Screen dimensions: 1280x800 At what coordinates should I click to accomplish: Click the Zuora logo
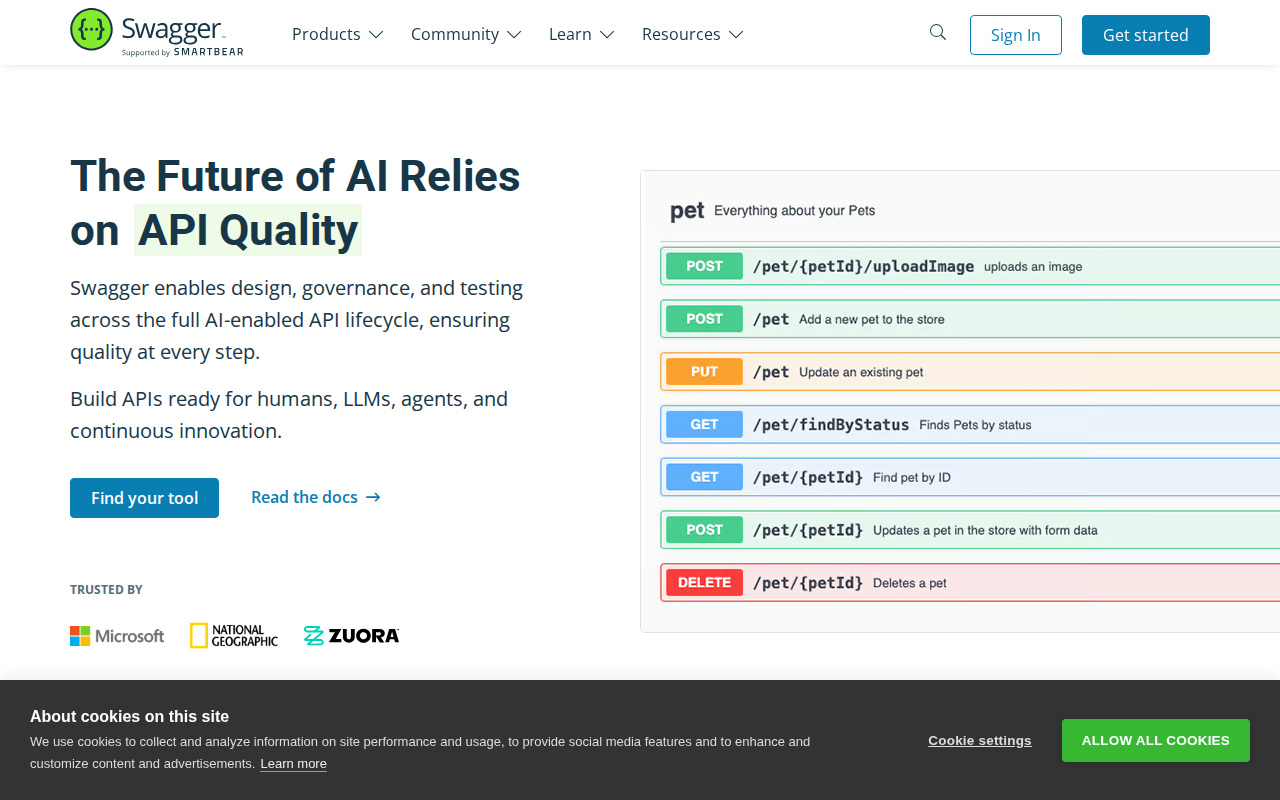[x=351, y=636]
